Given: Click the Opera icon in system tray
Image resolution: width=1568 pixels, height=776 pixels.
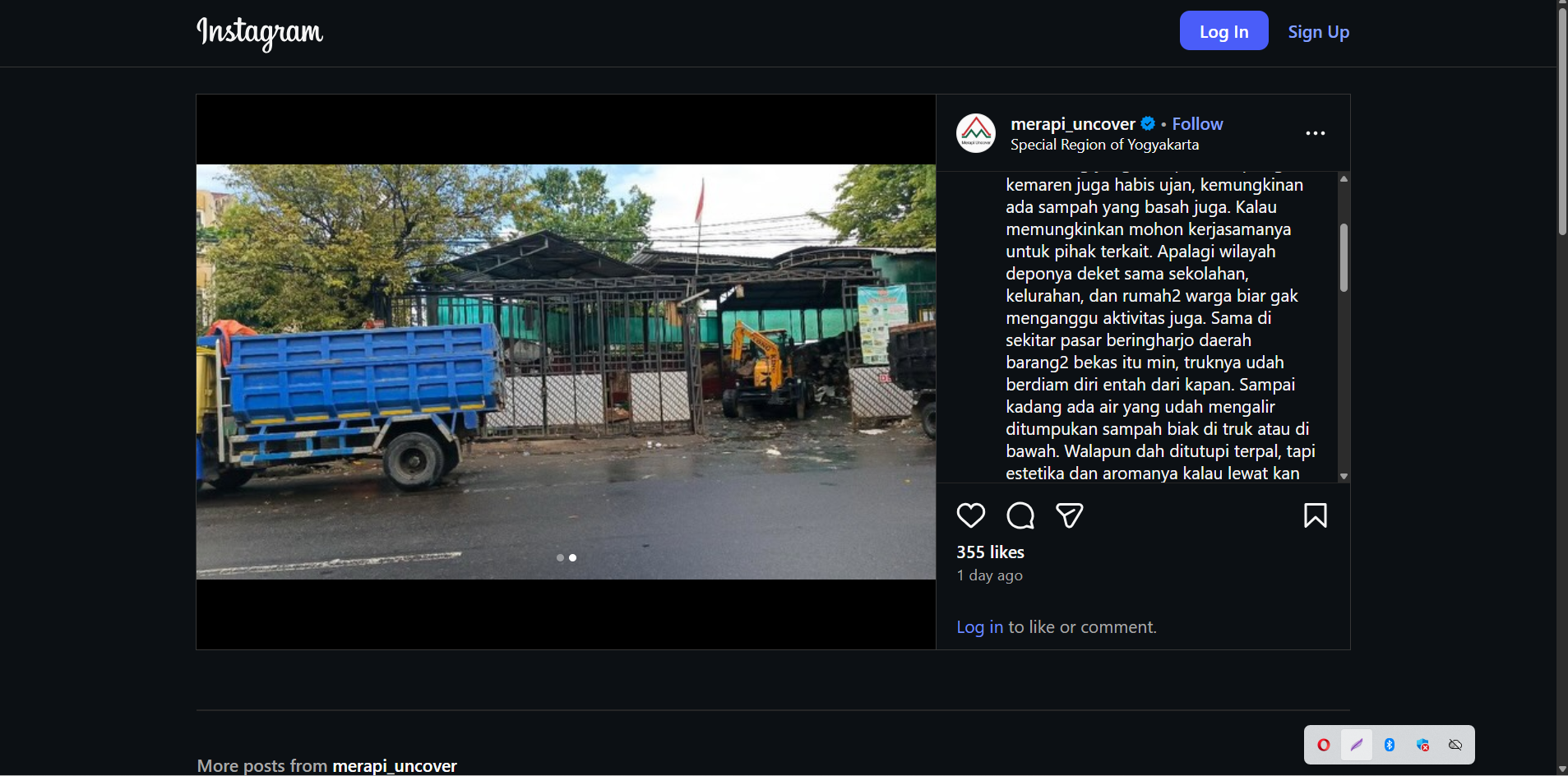Looking at the screenshot, I should click(x=1324, y=745).
